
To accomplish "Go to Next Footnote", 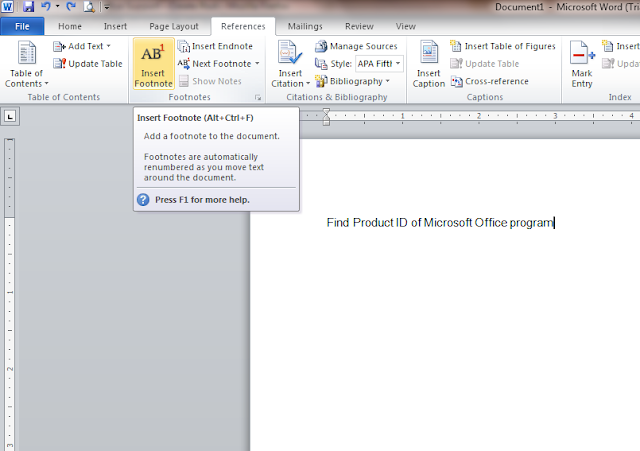I will [215, 64].
